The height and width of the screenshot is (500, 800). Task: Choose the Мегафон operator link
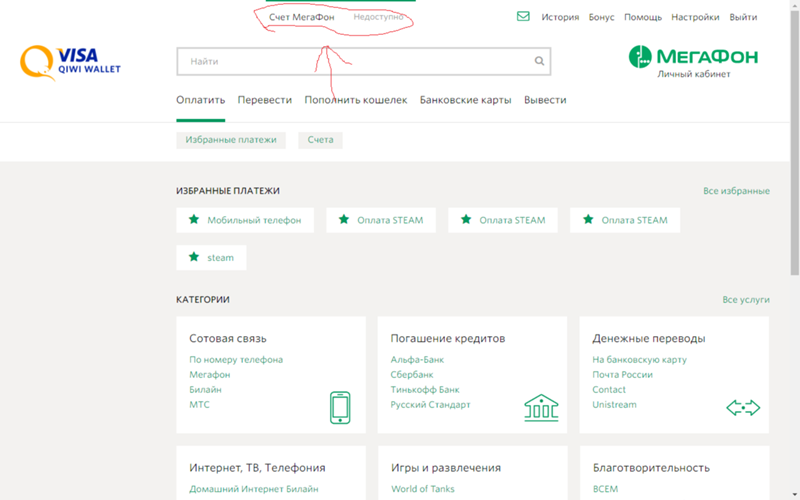tap(210, 374)
